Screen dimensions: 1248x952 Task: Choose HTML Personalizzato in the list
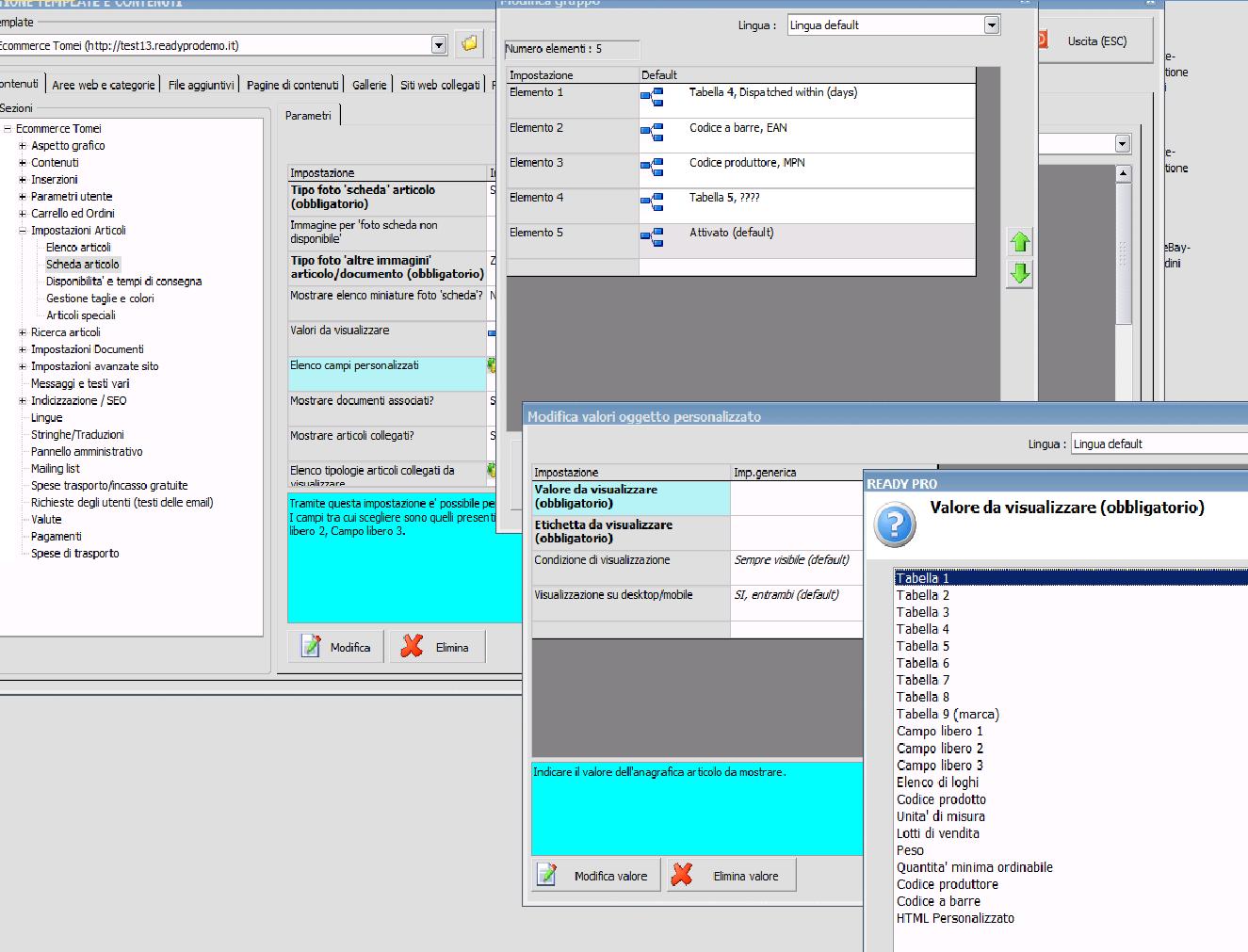coord(955,918)
